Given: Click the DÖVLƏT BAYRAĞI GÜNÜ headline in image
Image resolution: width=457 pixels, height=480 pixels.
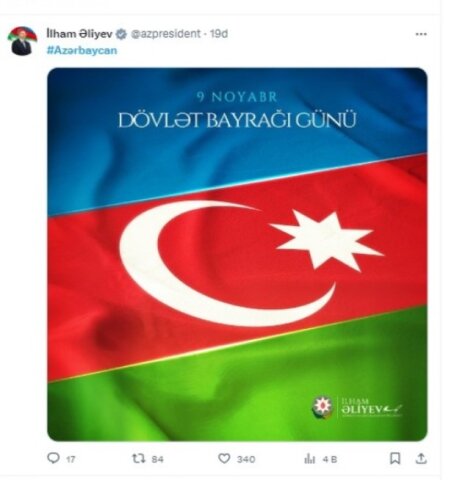Looking at the screenshot, I should [237, 120].
